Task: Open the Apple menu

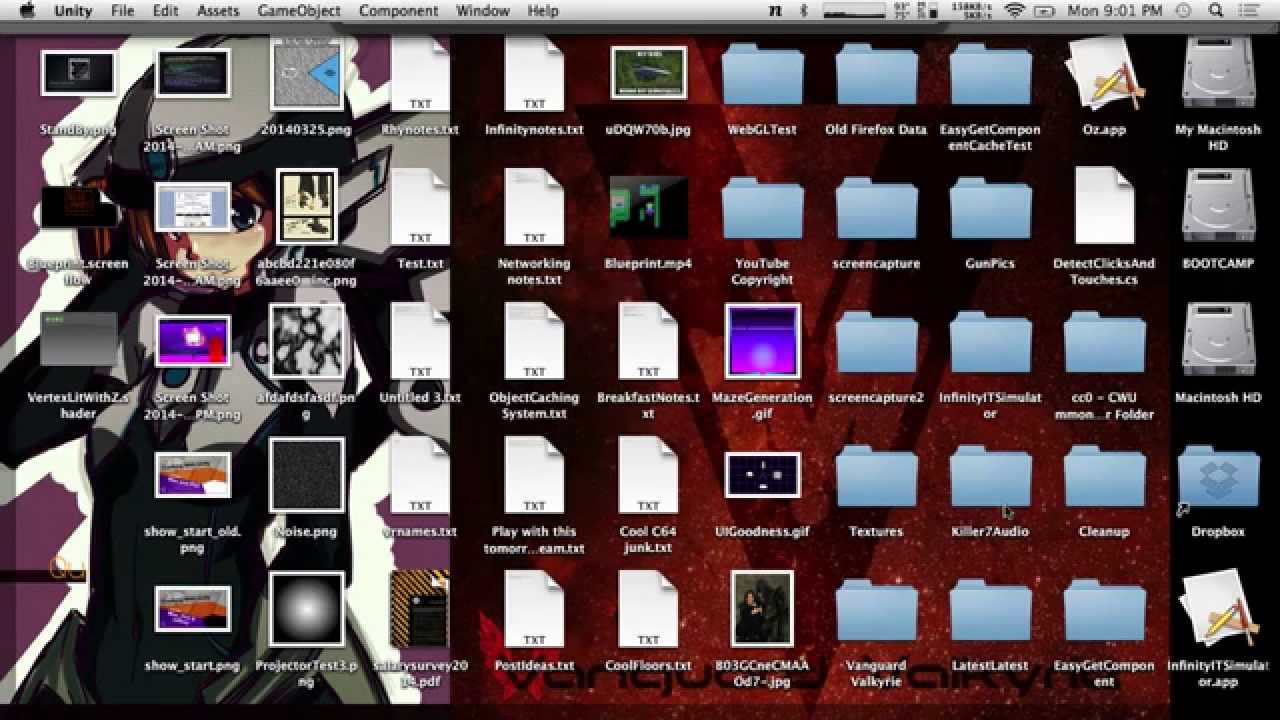Action: click(27, 11)
